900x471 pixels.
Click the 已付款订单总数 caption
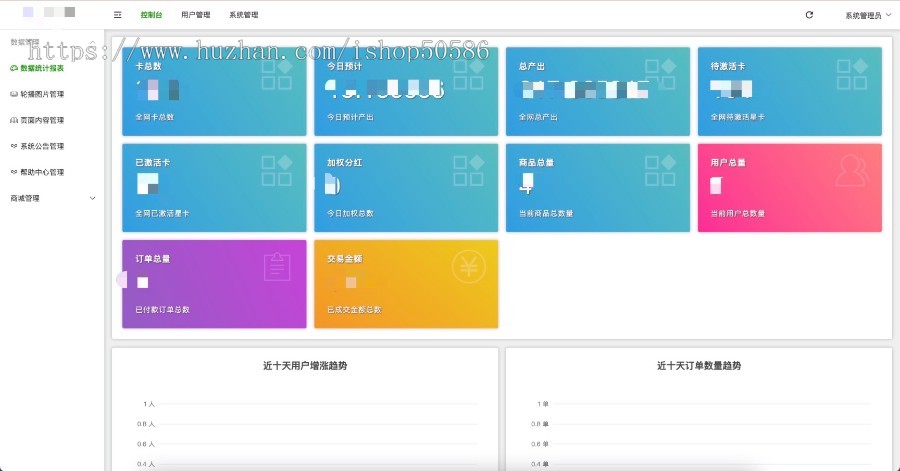[x=162, y=310]
